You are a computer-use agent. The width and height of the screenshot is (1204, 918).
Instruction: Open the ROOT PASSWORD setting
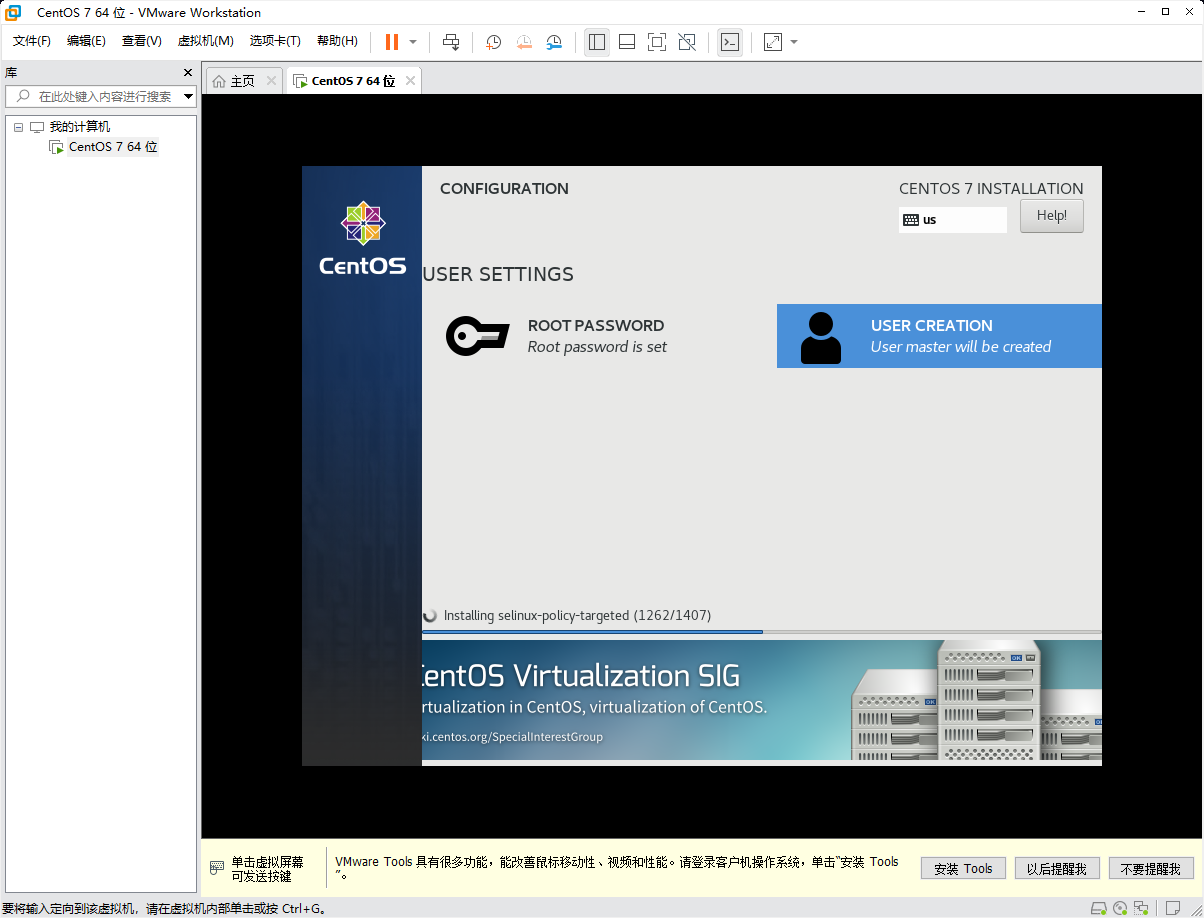[596, 336]
